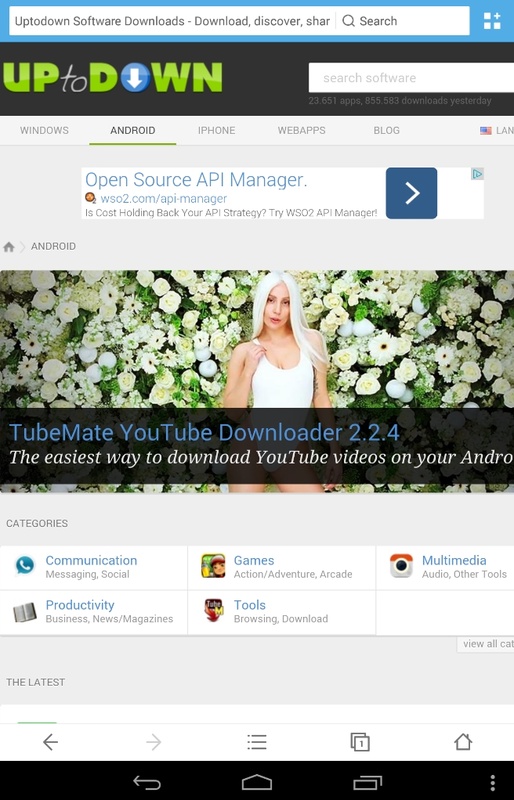Tap the Android system back button
Viewport: 514px width, 800px height.
click(x=147, y=782)
